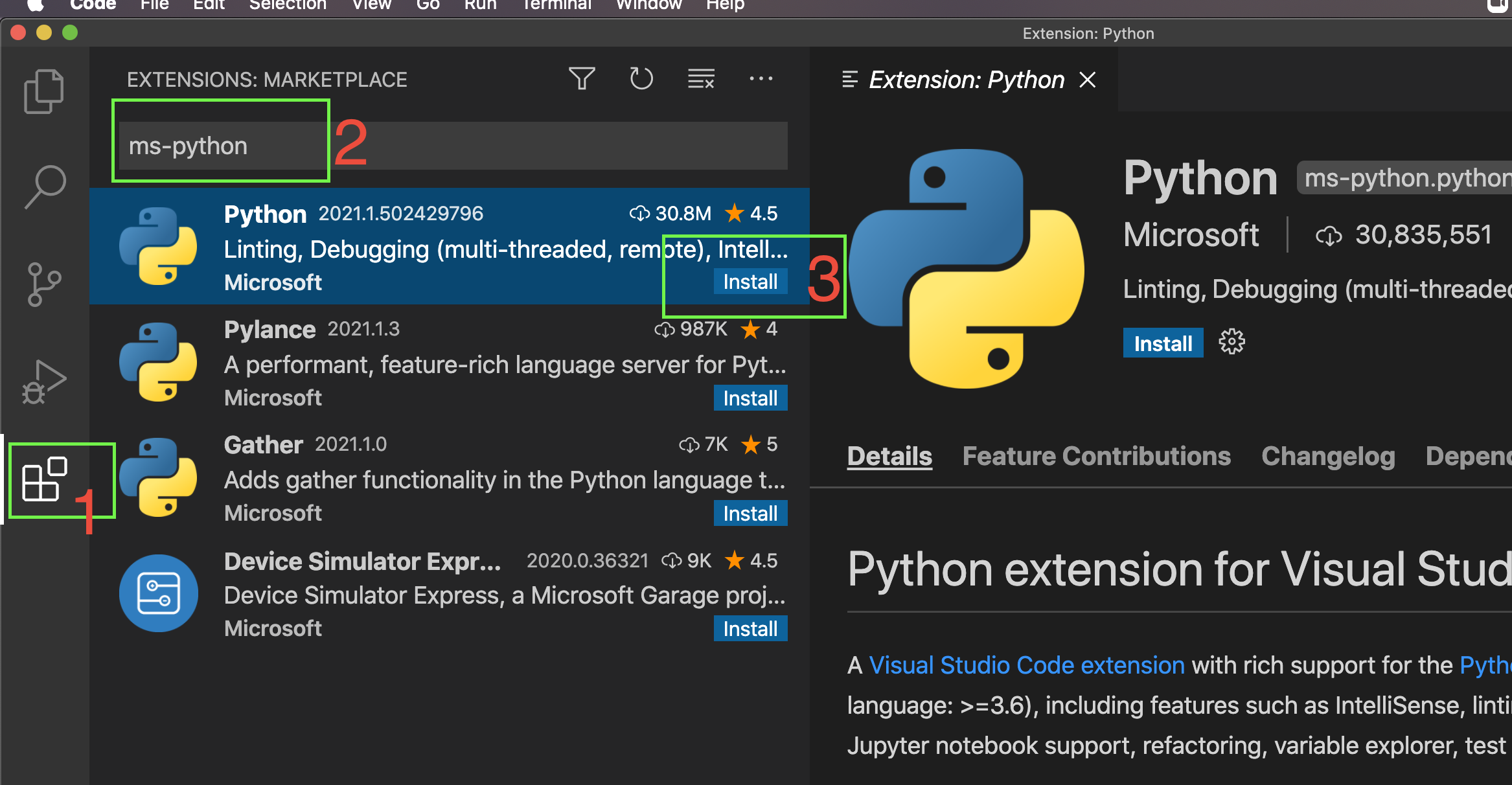1512x785 pixels.
Task: Open the Apple menu
Action: [x=36, y=5]
